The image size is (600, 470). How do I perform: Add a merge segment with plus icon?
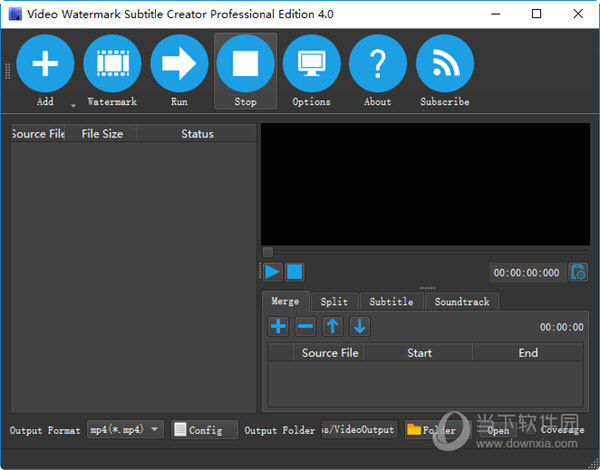pyautogui.click(x=278, y=326)
